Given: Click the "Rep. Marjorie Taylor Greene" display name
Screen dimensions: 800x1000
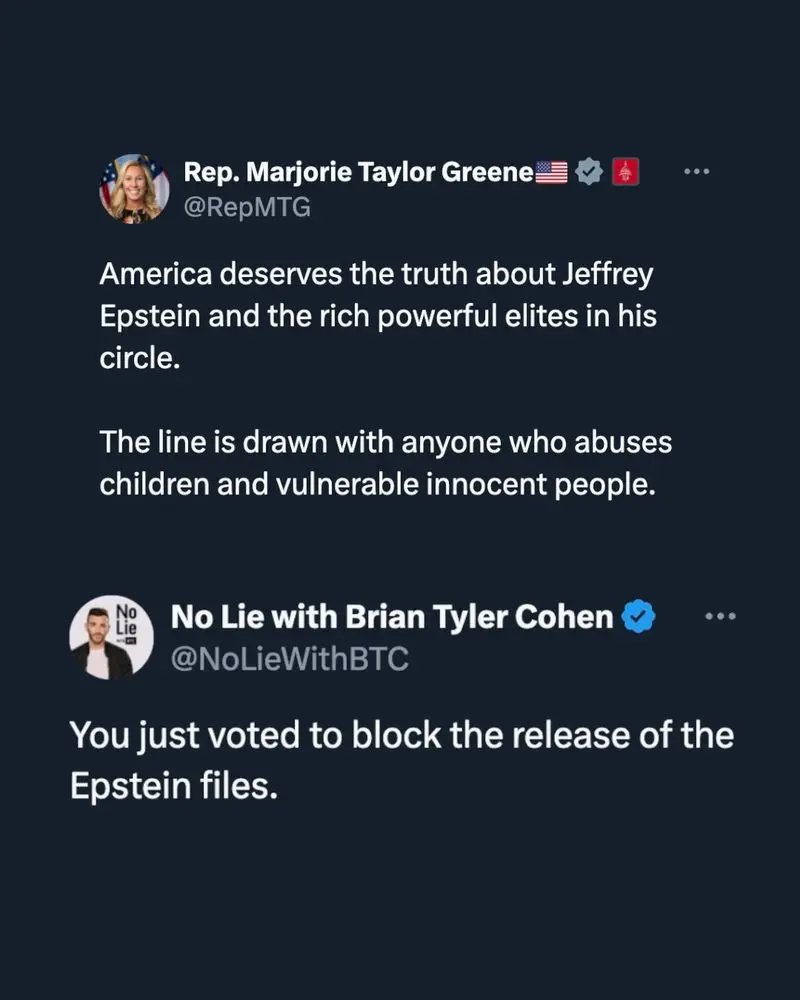Looking at the screenshot, I should 359,172.
